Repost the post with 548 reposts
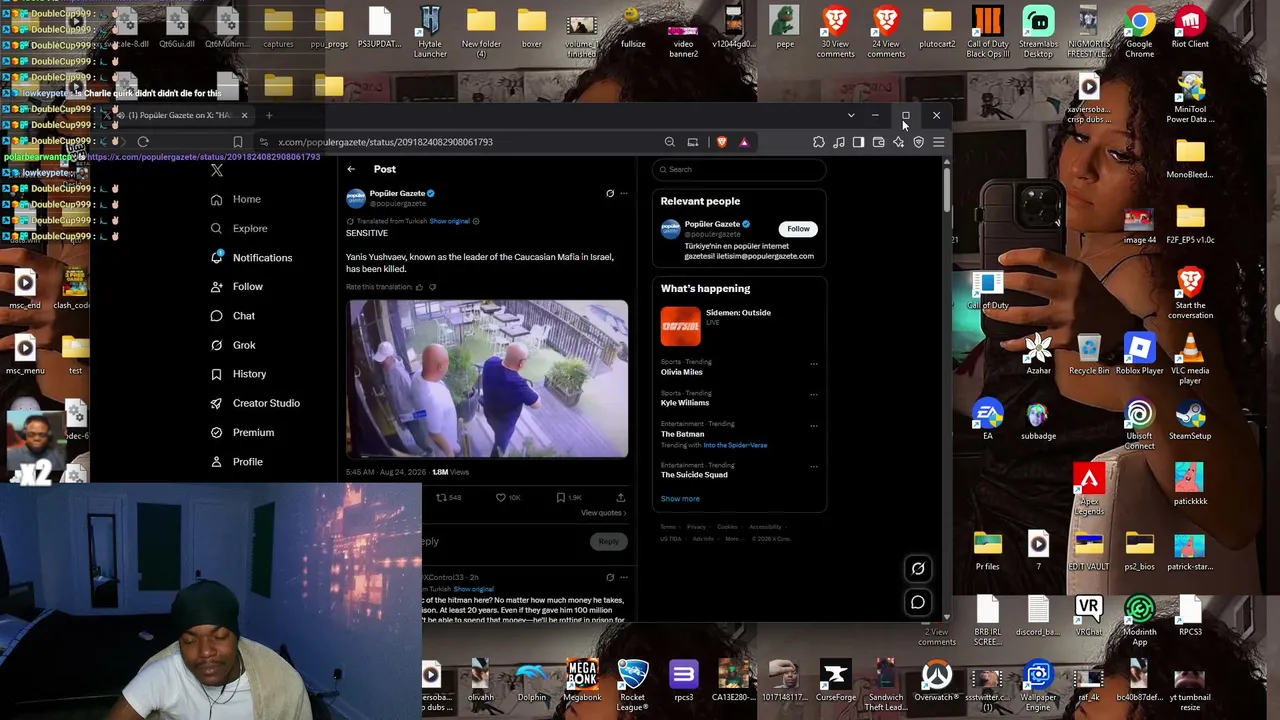 (x=447, y=497)
